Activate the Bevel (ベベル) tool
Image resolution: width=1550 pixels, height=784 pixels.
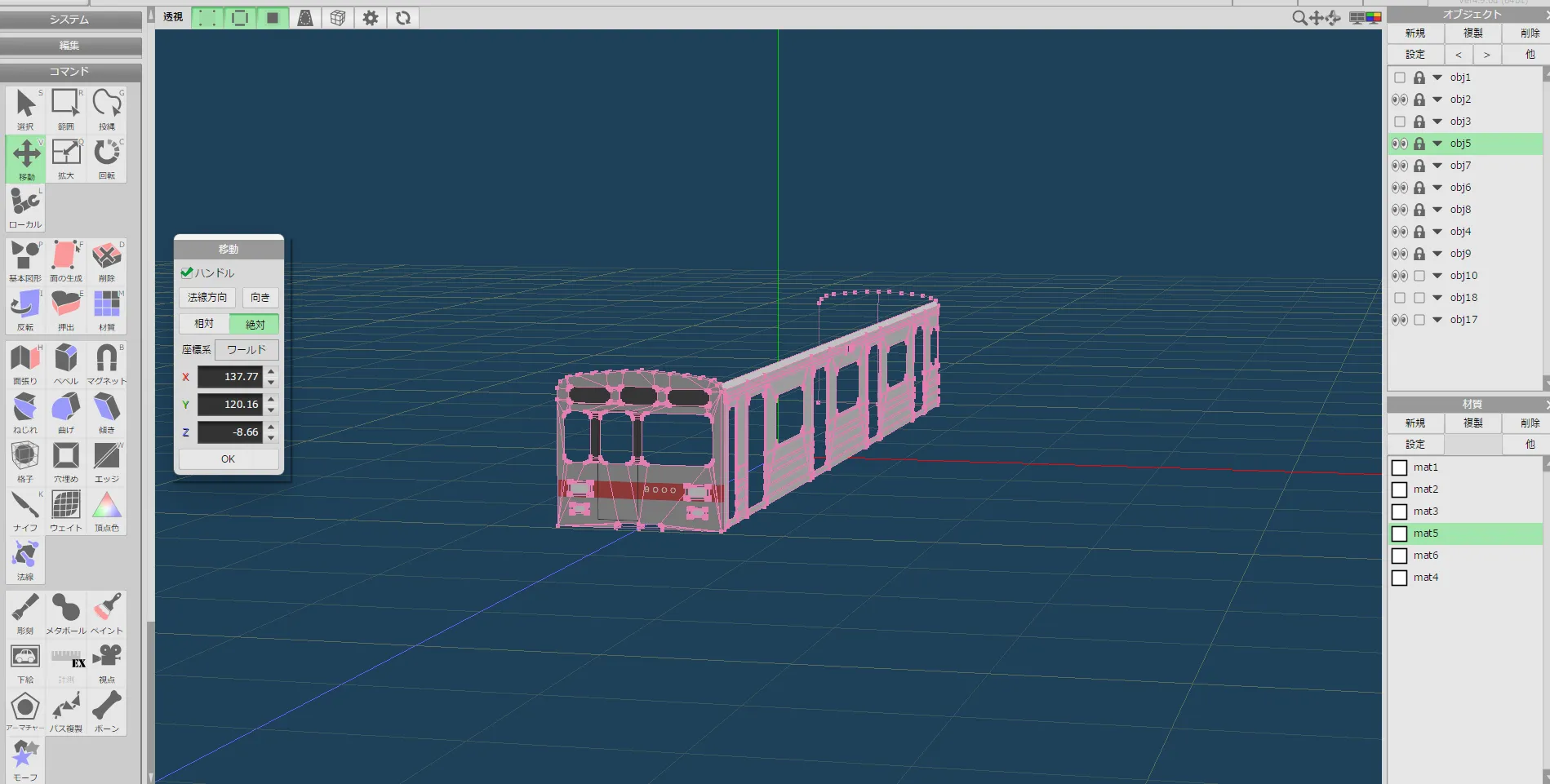(x=66, y=363)
